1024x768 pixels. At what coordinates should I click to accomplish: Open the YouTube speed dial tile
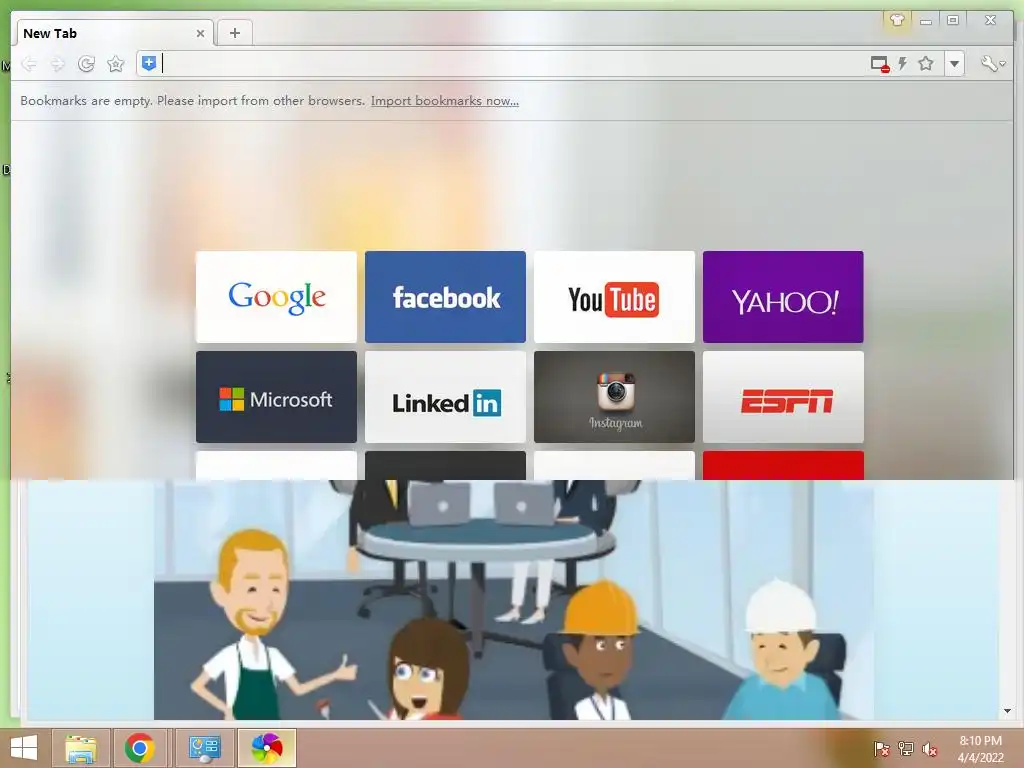click(614, 296)
